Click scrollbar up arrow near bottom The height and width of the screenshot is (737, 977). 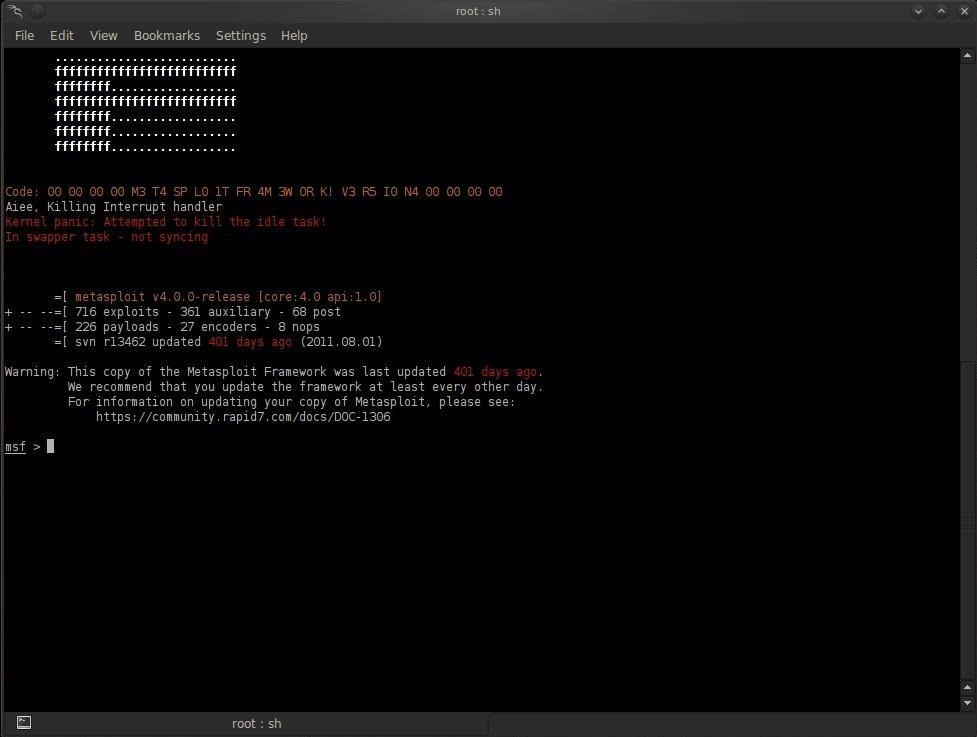(x=967, y=688)
